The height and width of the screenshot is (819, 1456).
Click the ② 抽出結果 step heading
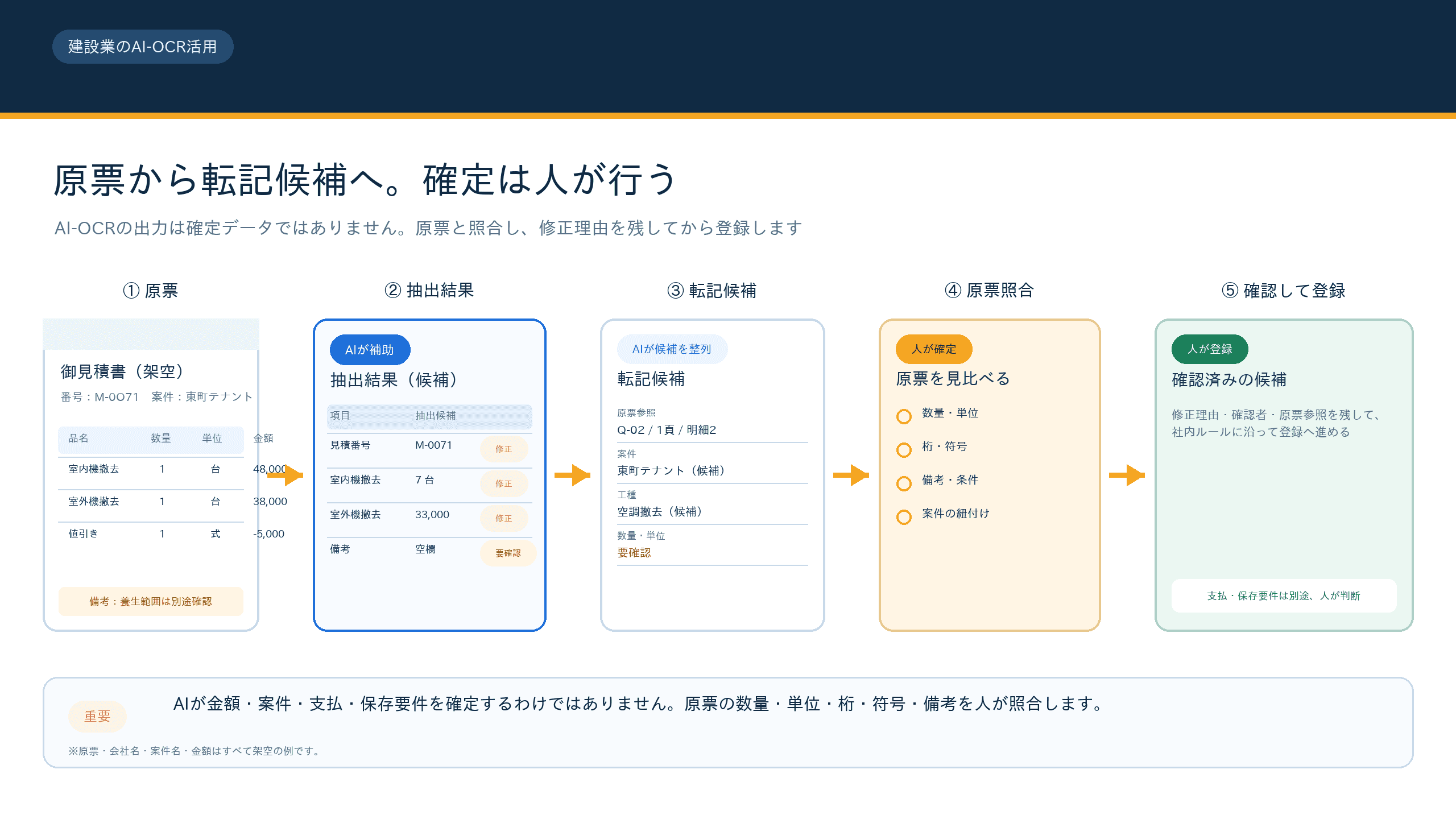pos(429,290)
